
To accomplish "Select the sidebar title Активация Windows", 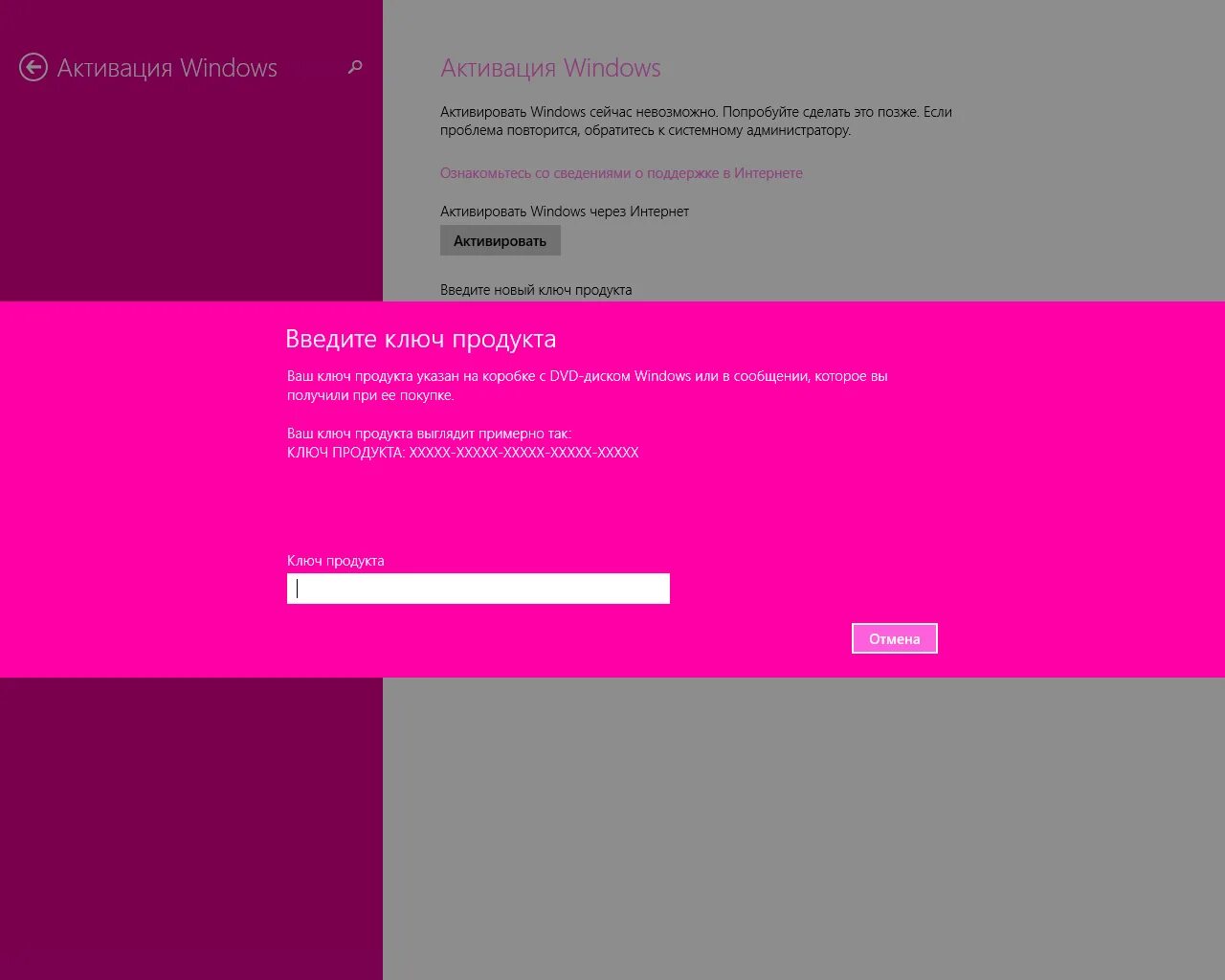I will click(167, 68).
